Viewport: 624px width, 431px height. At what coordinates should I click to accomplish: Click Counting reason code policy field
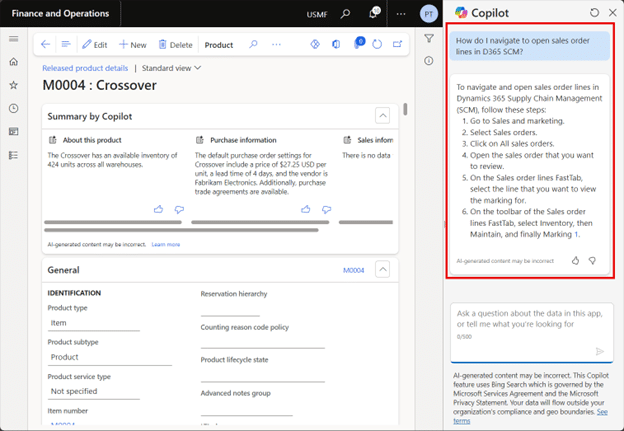point(263,341)
